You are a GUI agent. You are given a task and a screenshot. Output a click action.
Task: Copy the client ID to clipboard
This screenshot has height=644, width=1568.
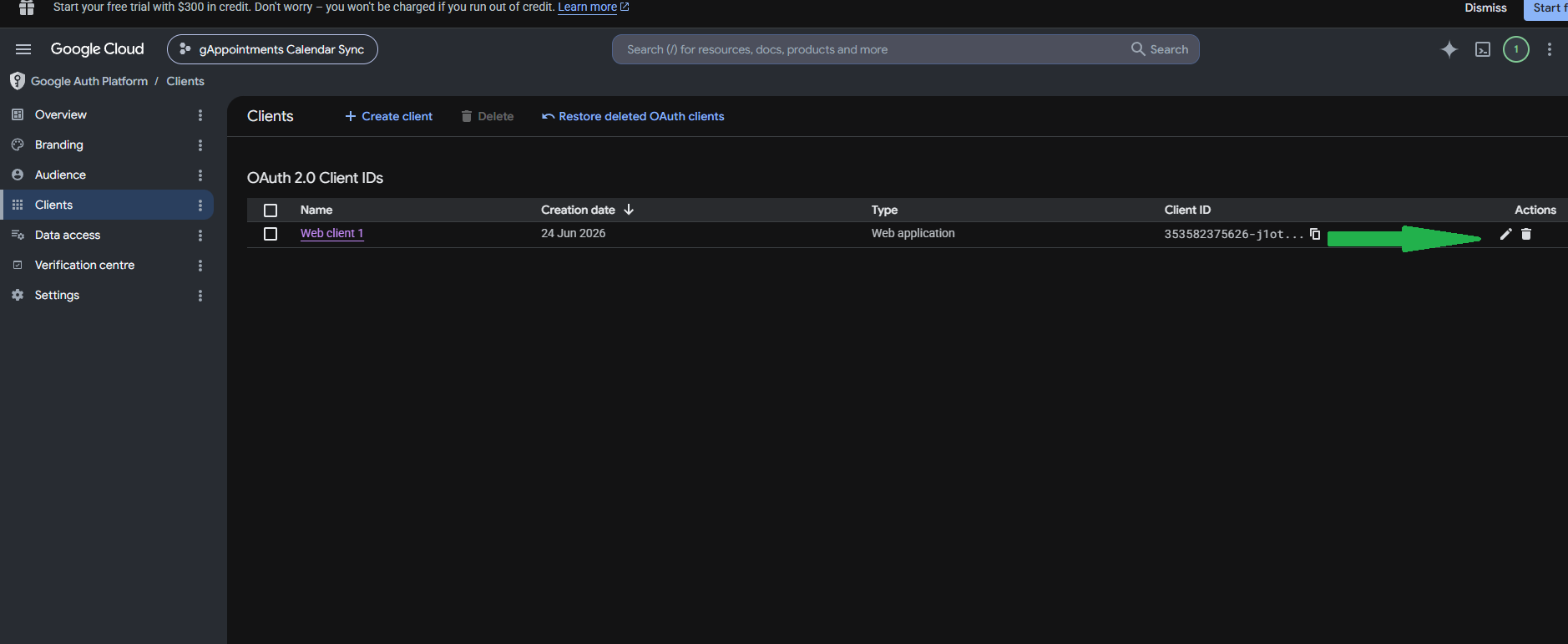pos(1315,234)
